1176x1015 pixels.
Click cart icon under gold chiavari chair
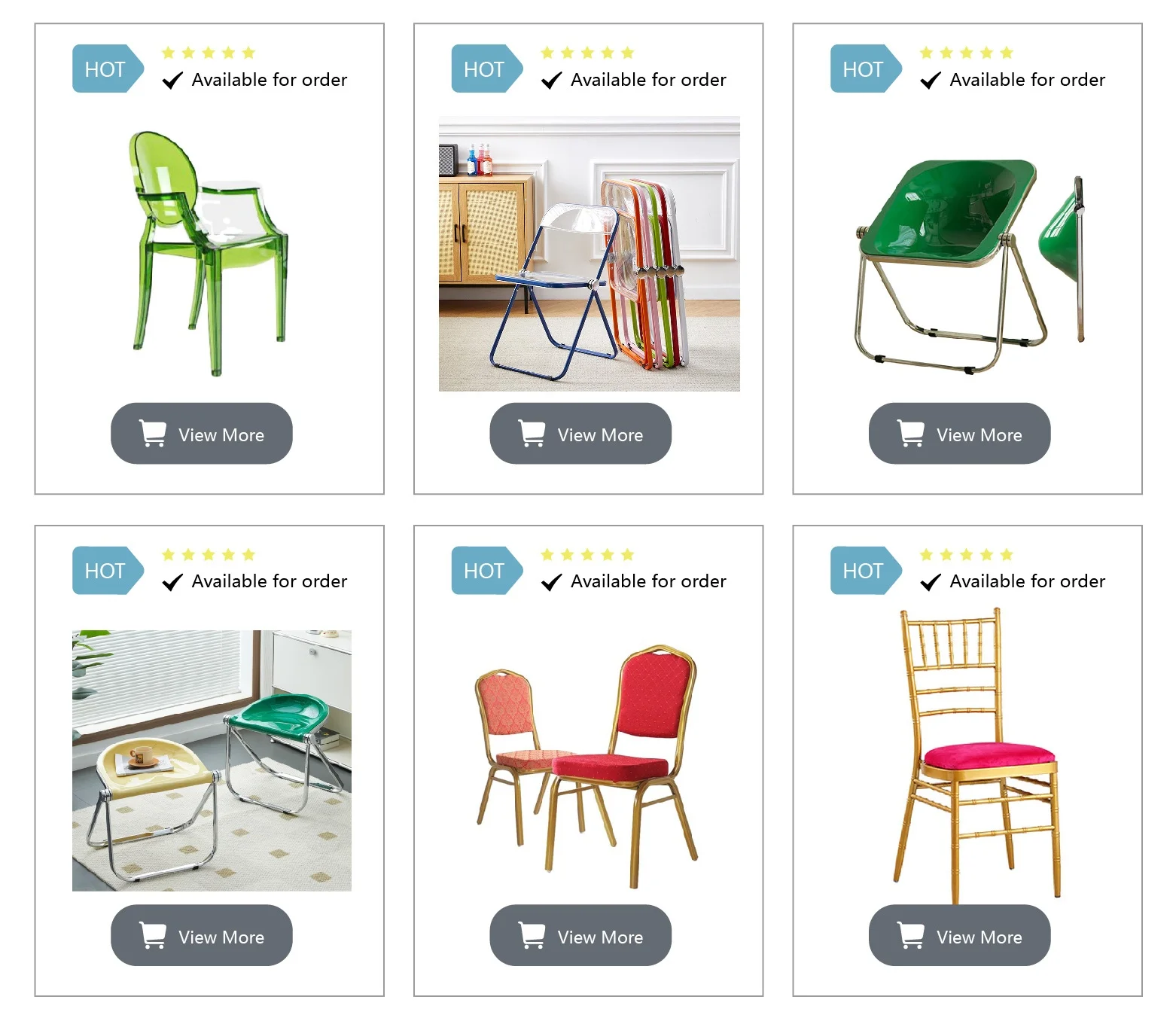click(x=911, y=935)
